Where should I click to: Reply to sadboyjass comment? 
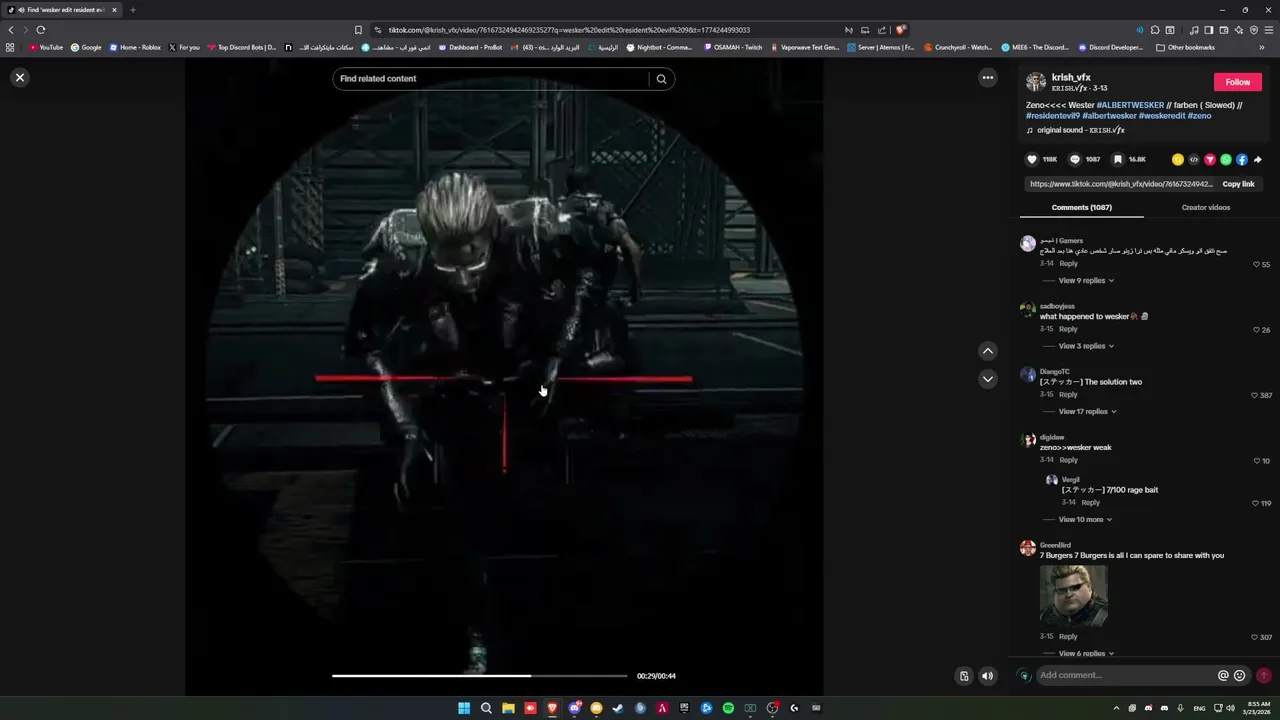pyautogui.click(x=1068, y=329)
